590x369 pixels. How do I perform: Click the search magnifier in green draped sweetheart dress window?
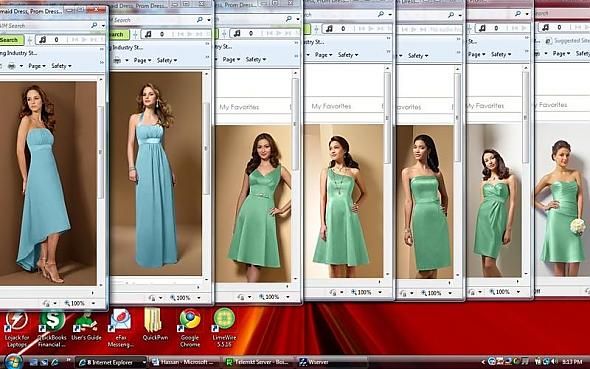point(518,13)
